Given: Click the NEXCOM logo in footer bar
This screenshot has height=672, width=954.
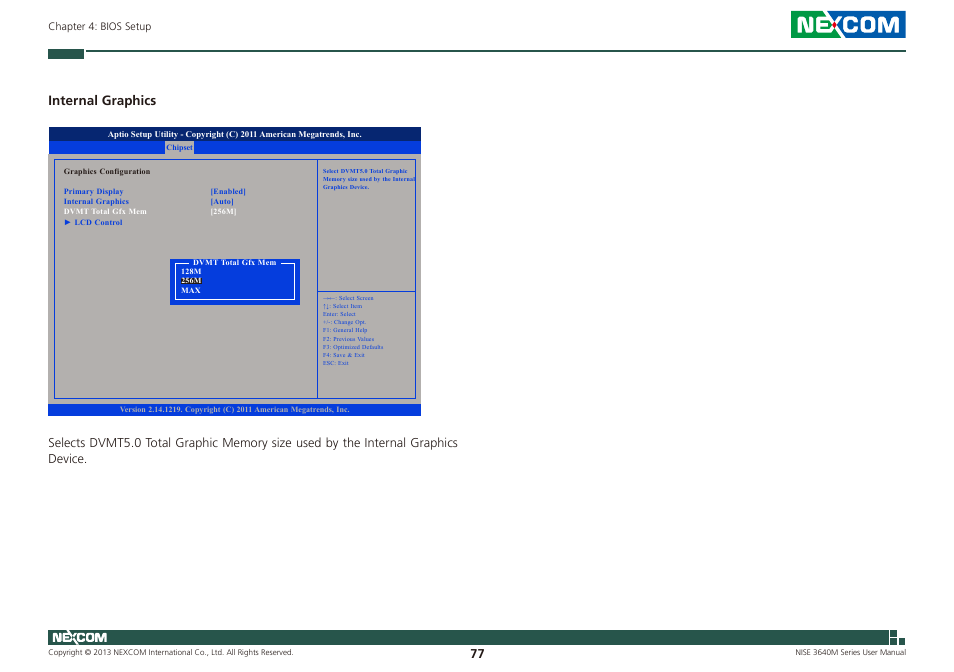Looking at the screenshot, I should pyautogui.click(x=79, y=637).
